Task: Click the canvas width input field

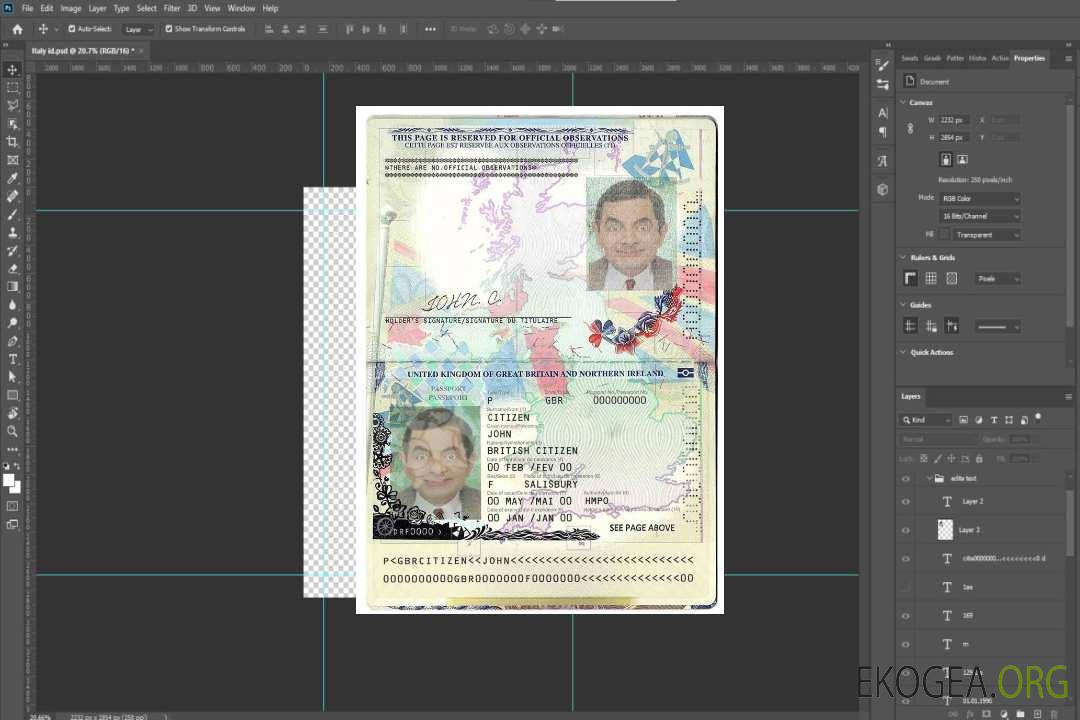Action: click(x=954, y=120)
